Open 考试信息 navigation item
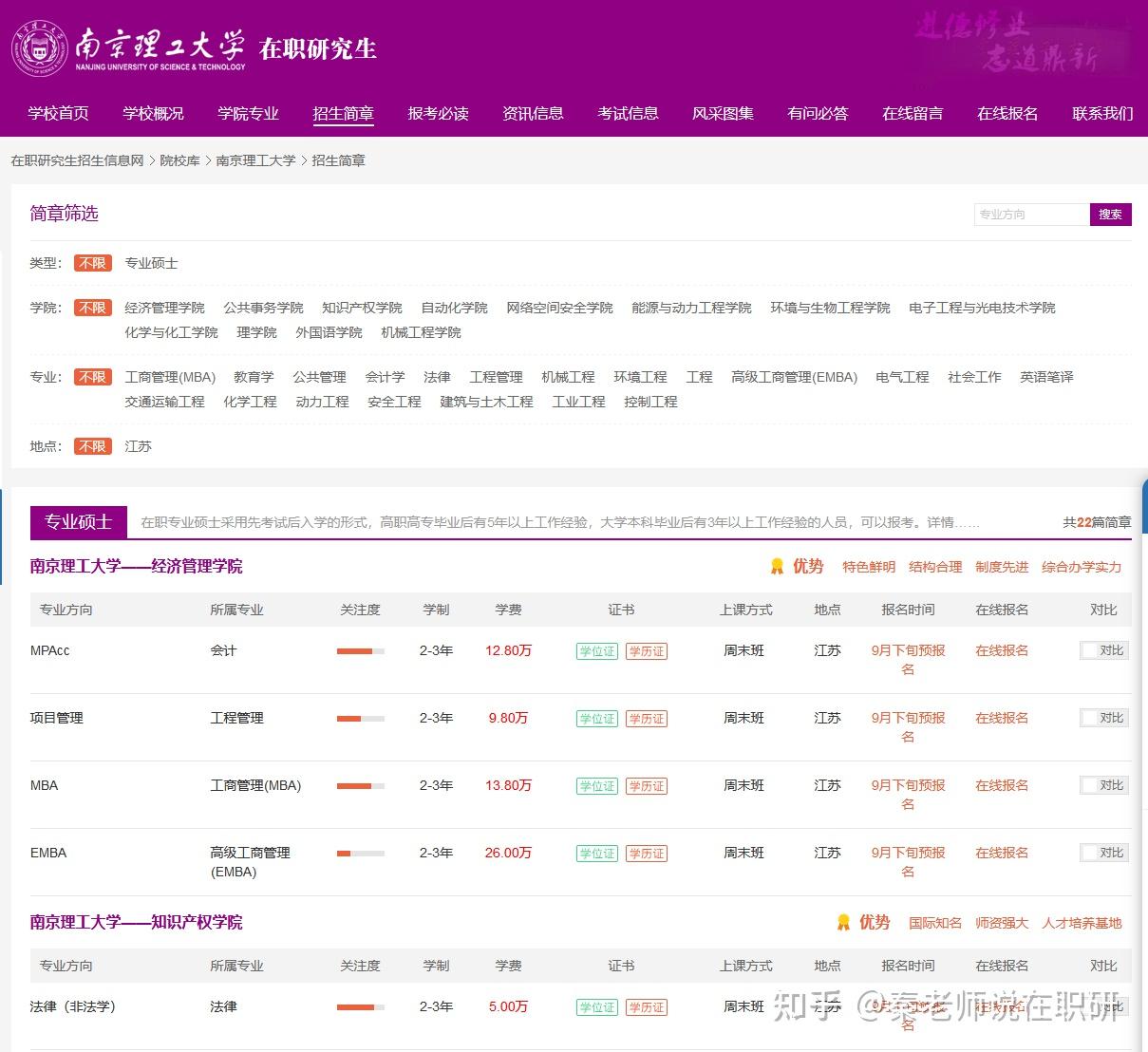 click(629, 113)
